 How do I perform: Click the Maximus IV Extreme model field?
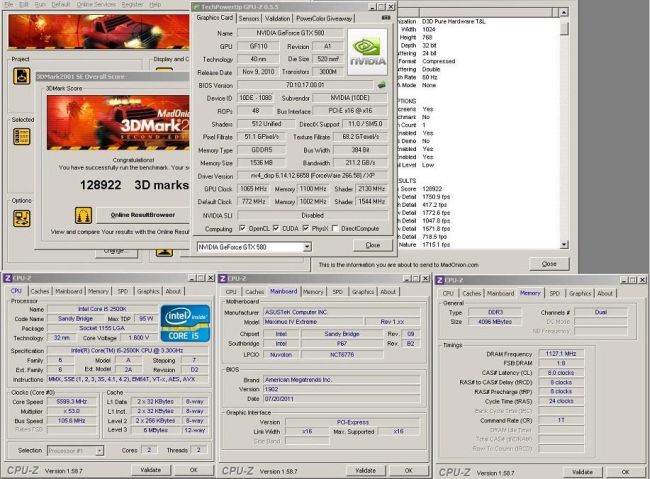[x=313, y=322]
